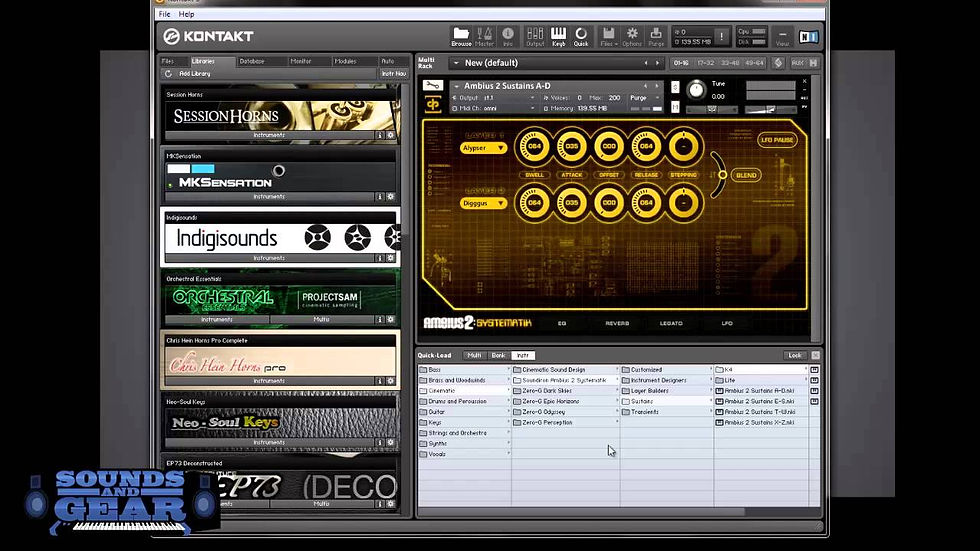
Task: Switch to the Database tab
Action: [x=252, y=61]
